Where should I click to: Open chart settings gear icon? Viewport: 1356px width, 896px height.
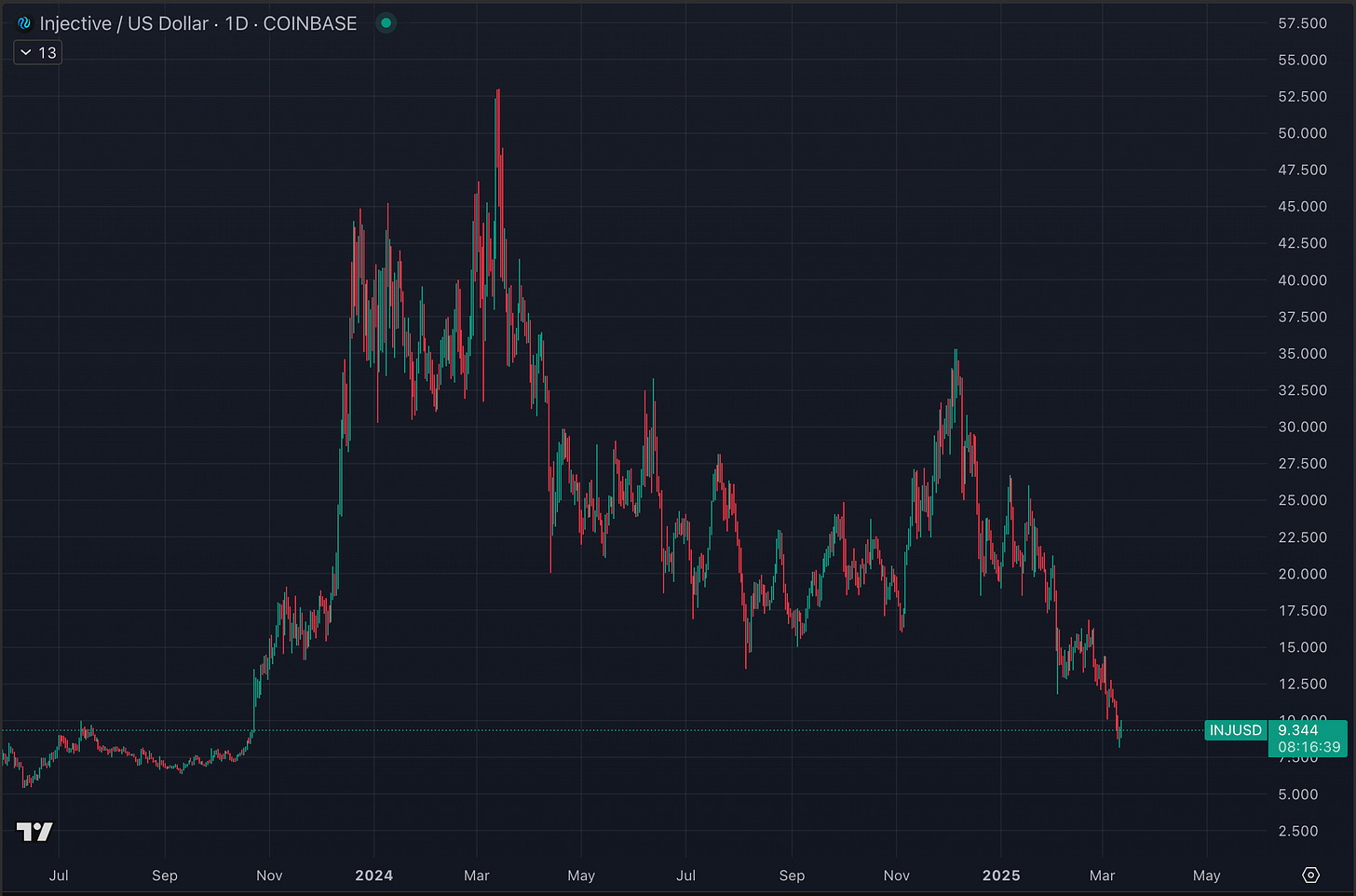pyautogui.click(x=1311, y=875)
